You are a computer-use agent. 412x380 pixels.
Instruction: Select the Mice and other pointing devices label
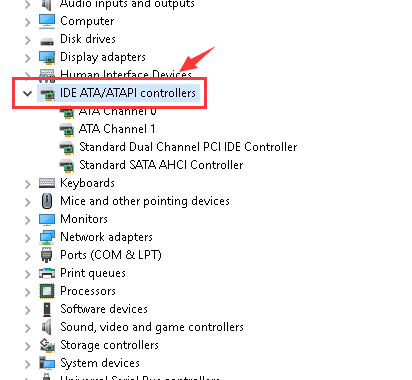point(145,201)
